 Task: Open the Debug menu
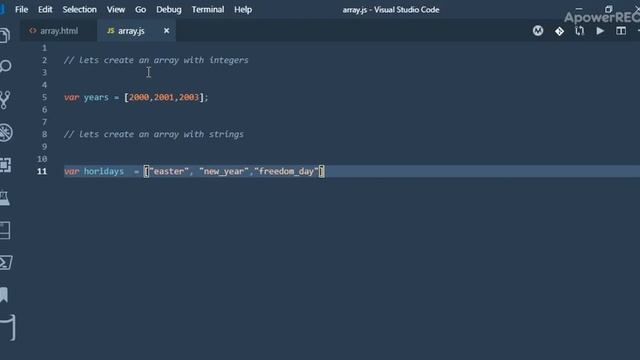click(x=169, y=9)
